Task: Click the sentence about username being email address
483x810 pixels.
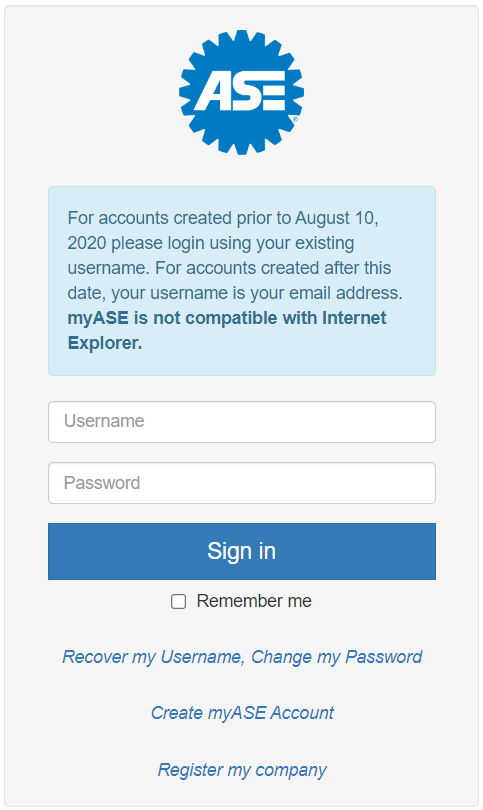Action: pyautogui.click(x=235, y=281)
